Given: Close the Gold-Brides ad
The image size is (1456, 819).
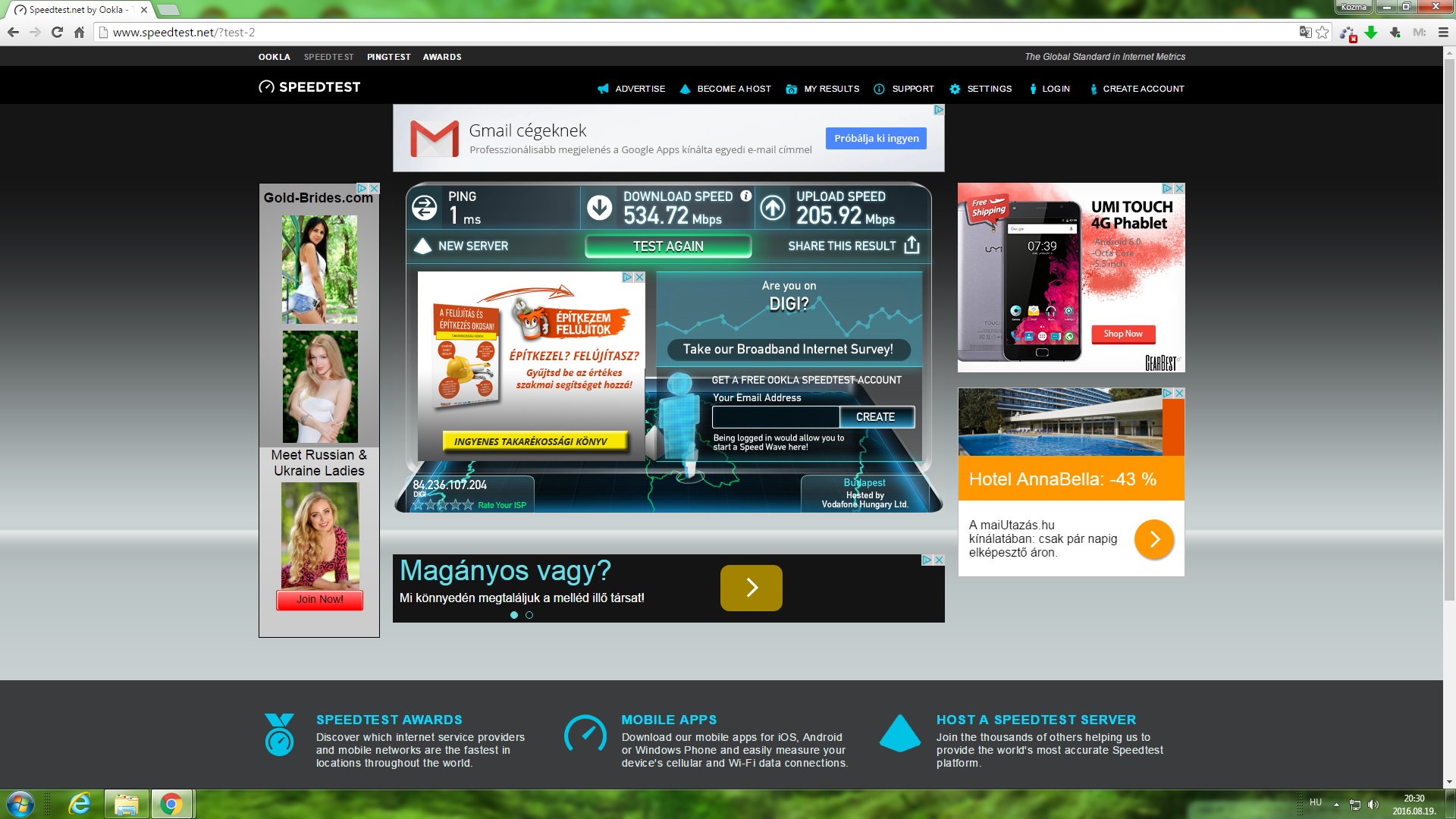Looking at the screenshot, I should point(374,188).
